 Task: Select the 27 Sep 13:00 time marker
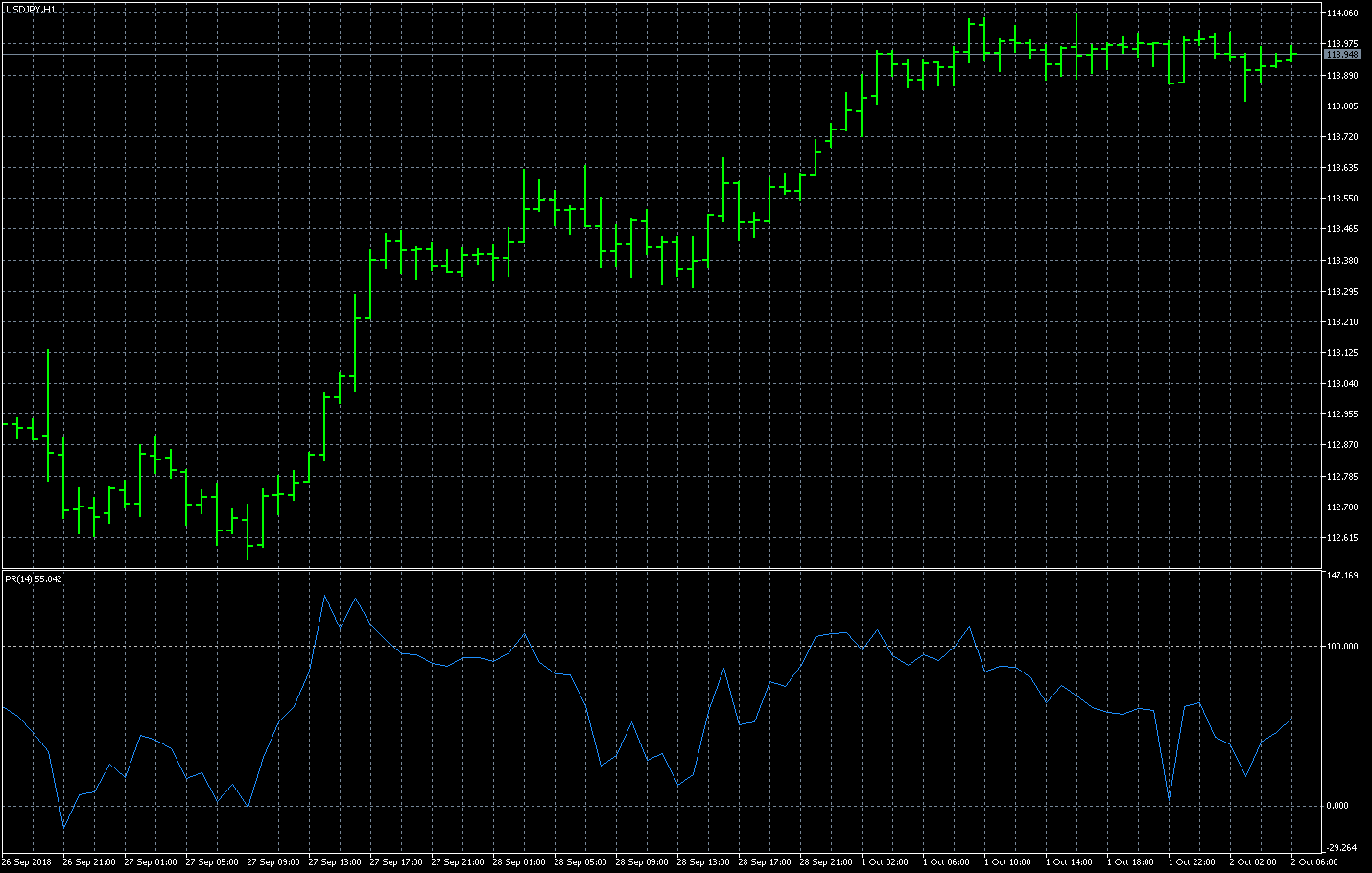click(x=335, y=862)
